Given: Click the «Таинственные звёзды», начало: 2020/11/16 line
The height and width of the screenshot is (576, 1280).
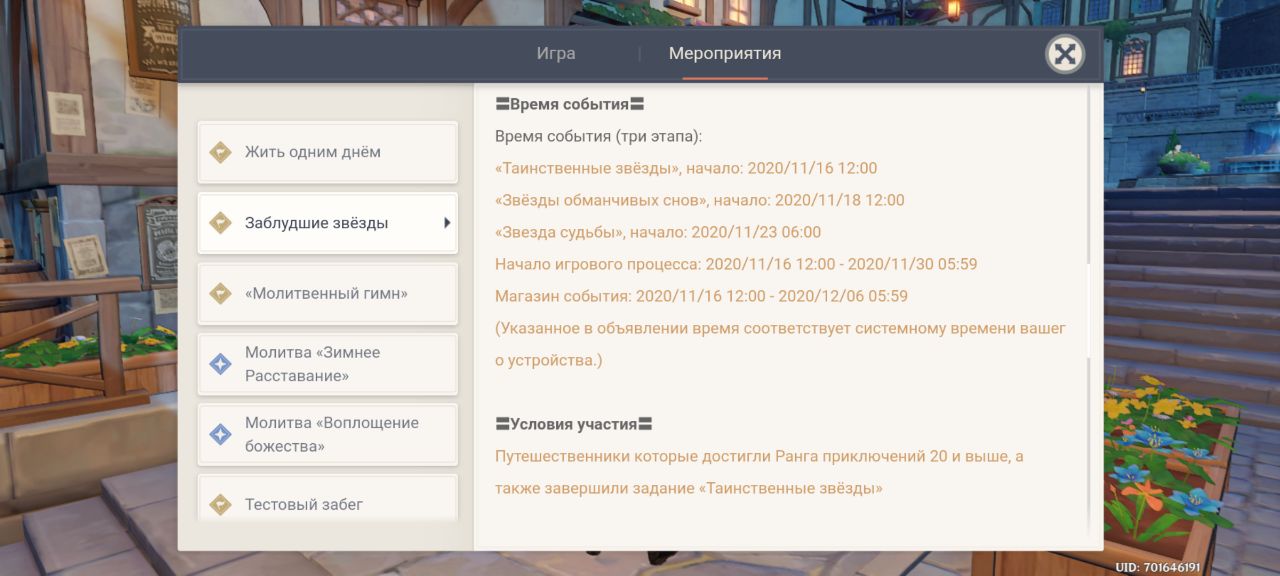Looking at the screenshot, I should [686, 168].
